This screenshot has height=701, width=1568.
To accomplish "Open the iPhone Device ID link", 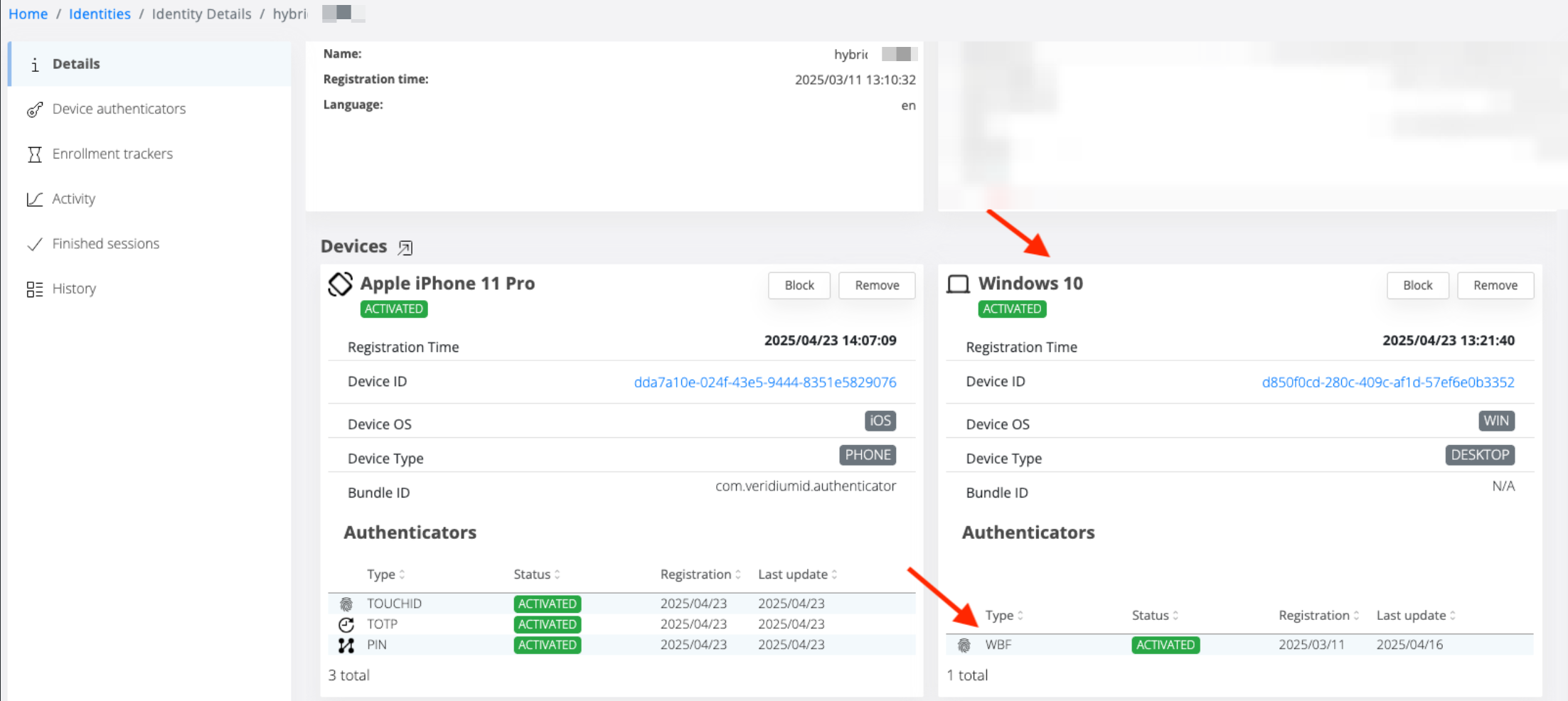I will (x=764, y=382).
